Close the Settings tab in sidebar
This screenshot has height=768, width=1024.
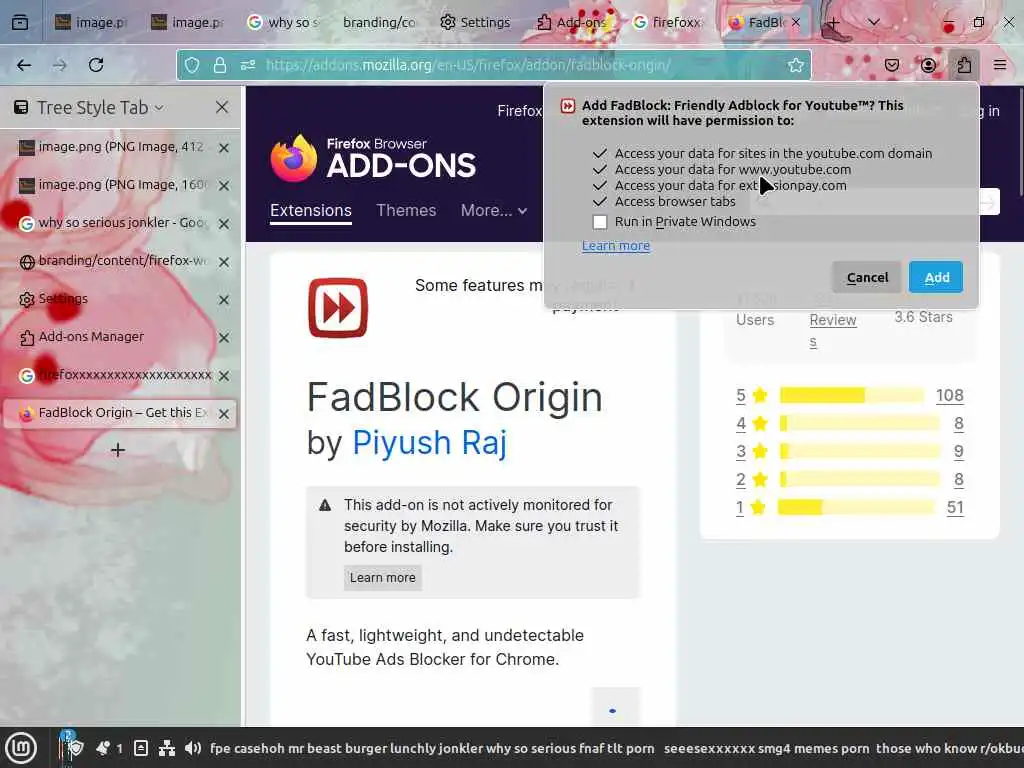click(x=223, y=300)
